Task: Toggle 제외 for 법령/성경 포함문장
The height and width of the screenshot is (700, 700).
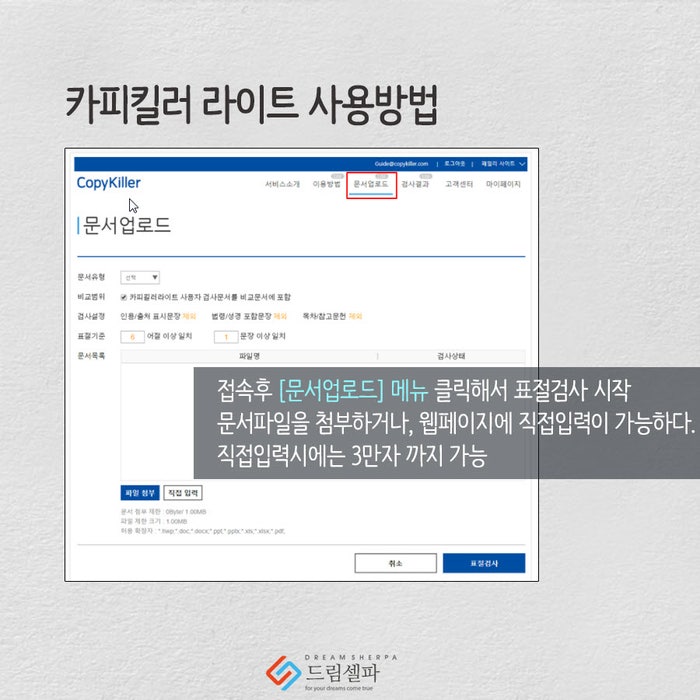Action: [280, 317]
